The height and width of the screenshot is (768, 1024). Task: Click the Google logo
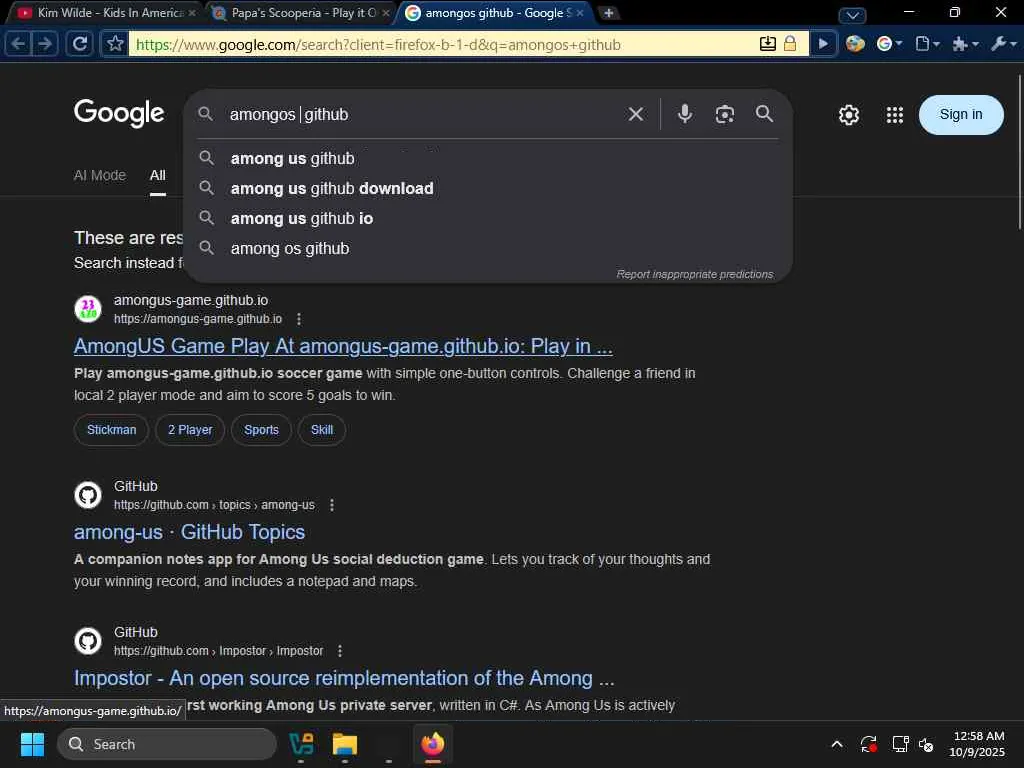(119, 113)
